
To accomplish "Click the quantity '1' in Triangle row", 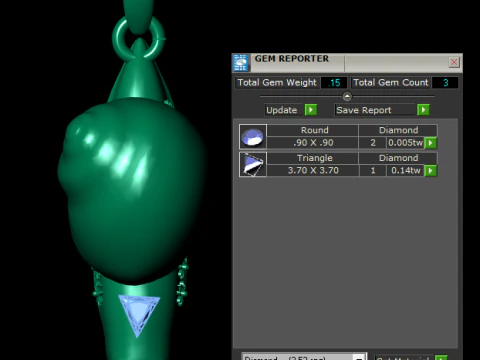I will 373,171.
